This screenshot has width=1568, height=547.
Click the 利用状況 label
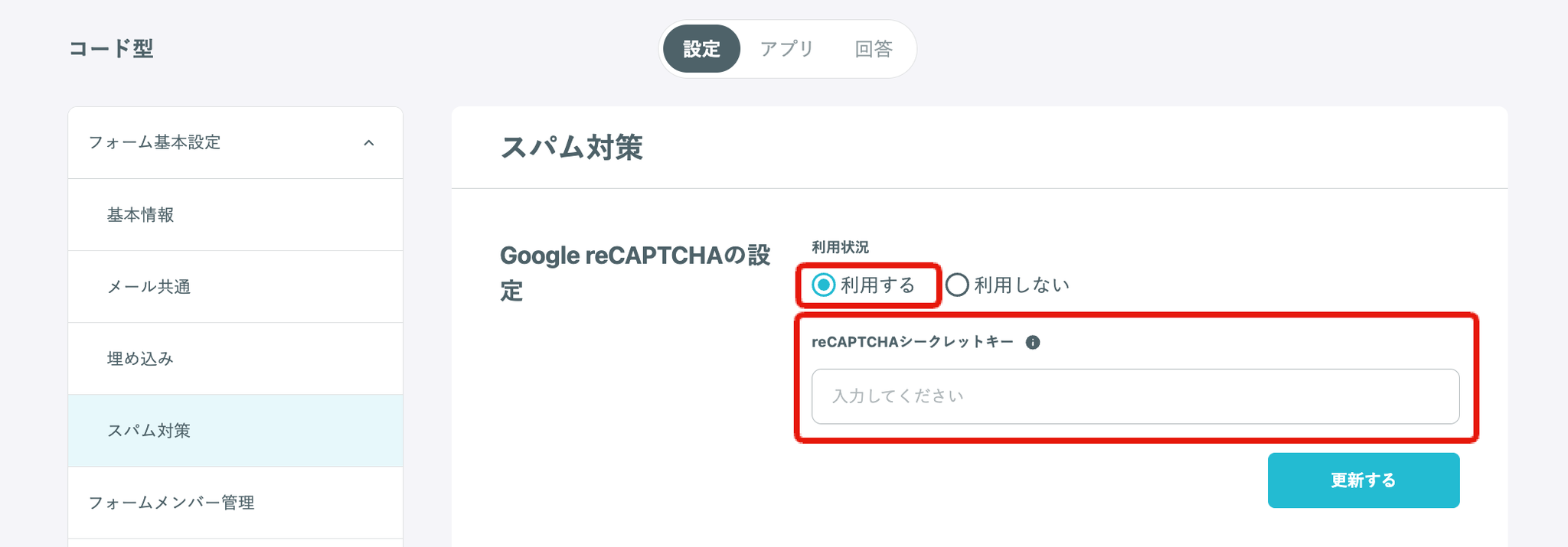(840, 247)
